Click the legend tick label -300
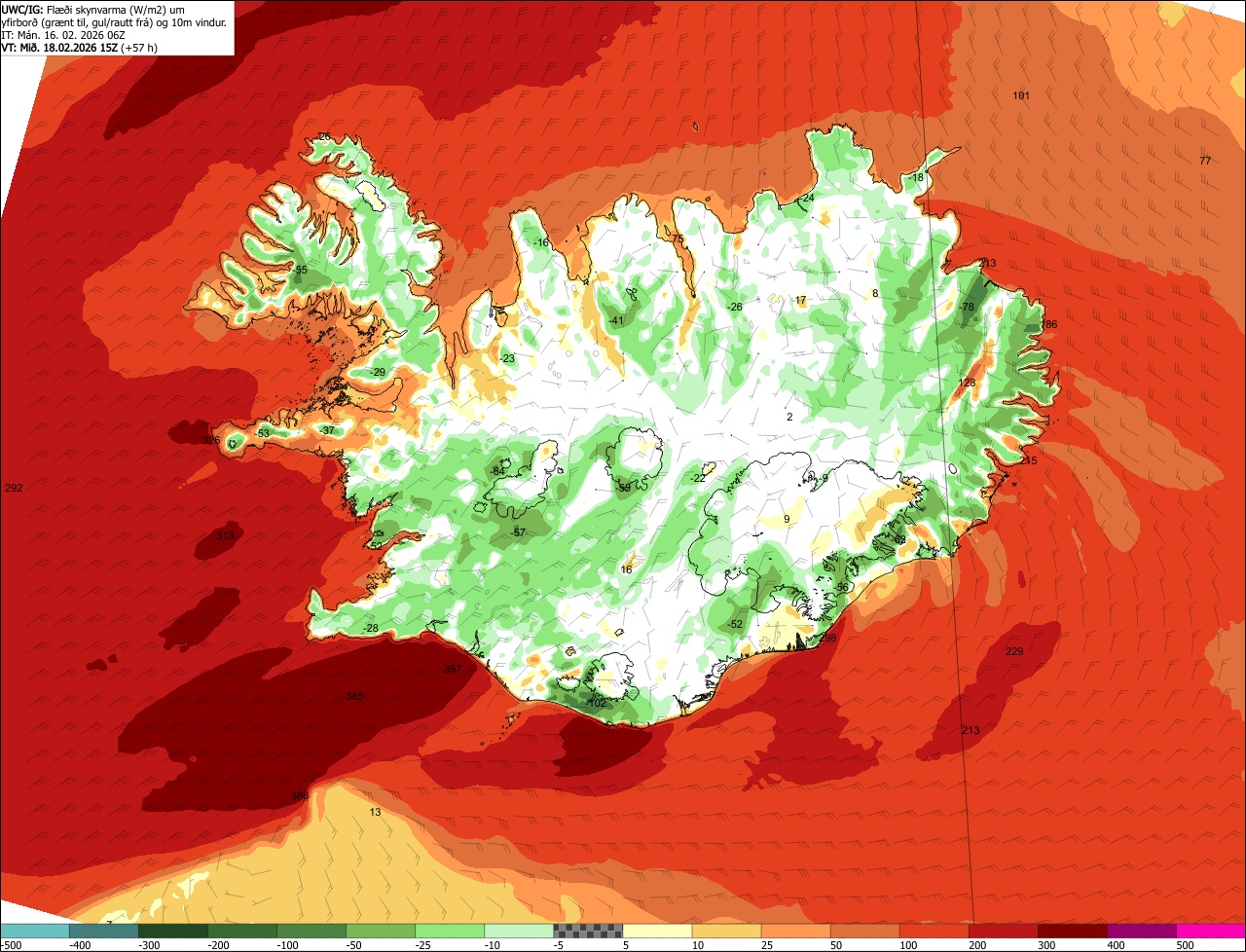This screenshot has width=1246, height=952. (x=149, y=945)
